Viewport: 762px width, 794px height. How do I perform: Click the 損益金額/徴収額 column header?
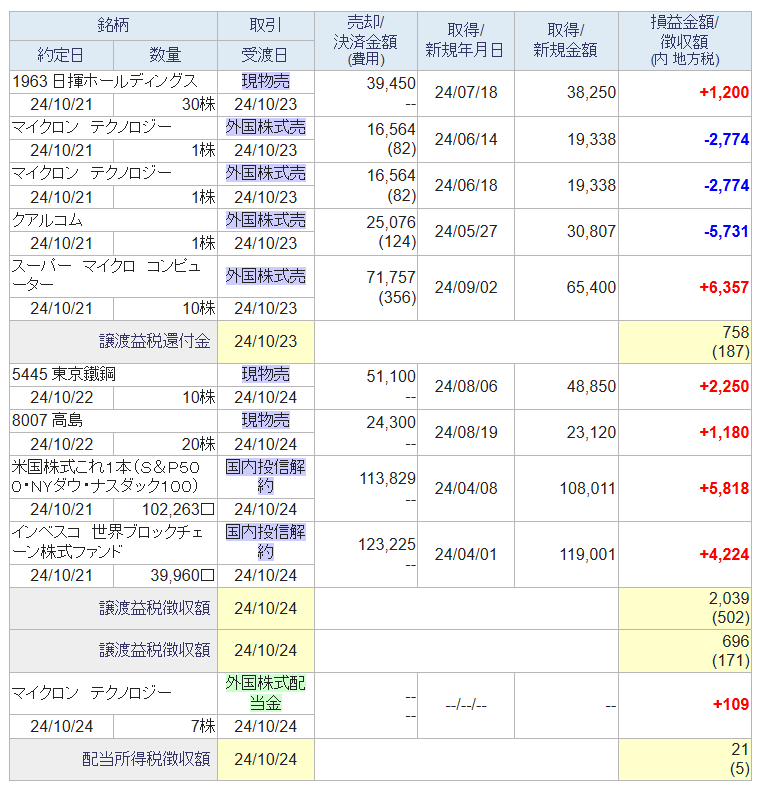pos(685,41)
